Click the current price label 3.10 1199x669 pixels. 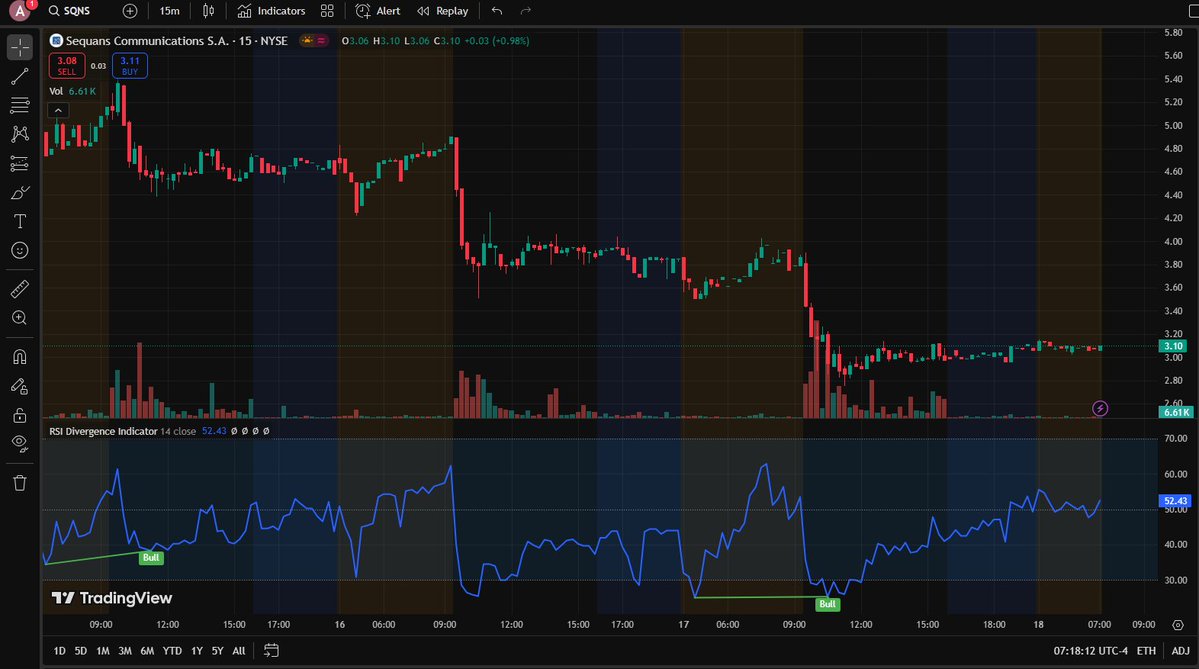pyautogui.click(x=1175, y=346)
